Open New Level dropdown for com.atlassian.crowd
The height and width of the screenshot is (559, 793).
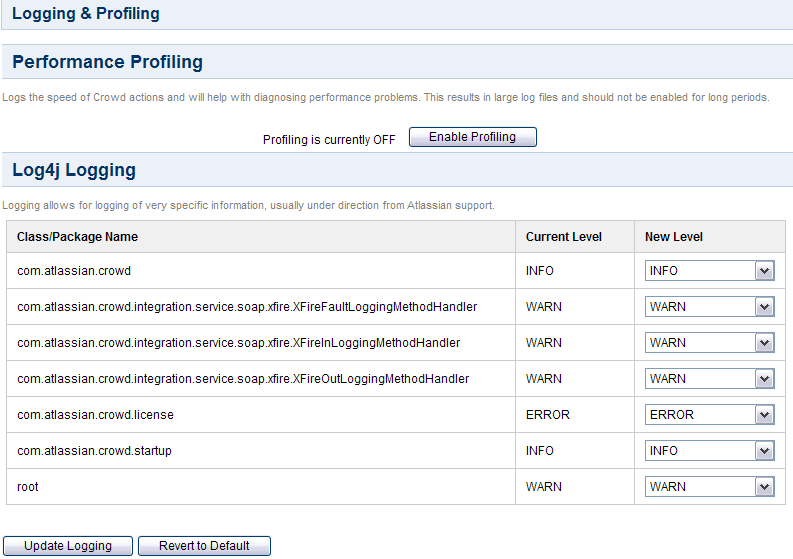tap(710, 271)
